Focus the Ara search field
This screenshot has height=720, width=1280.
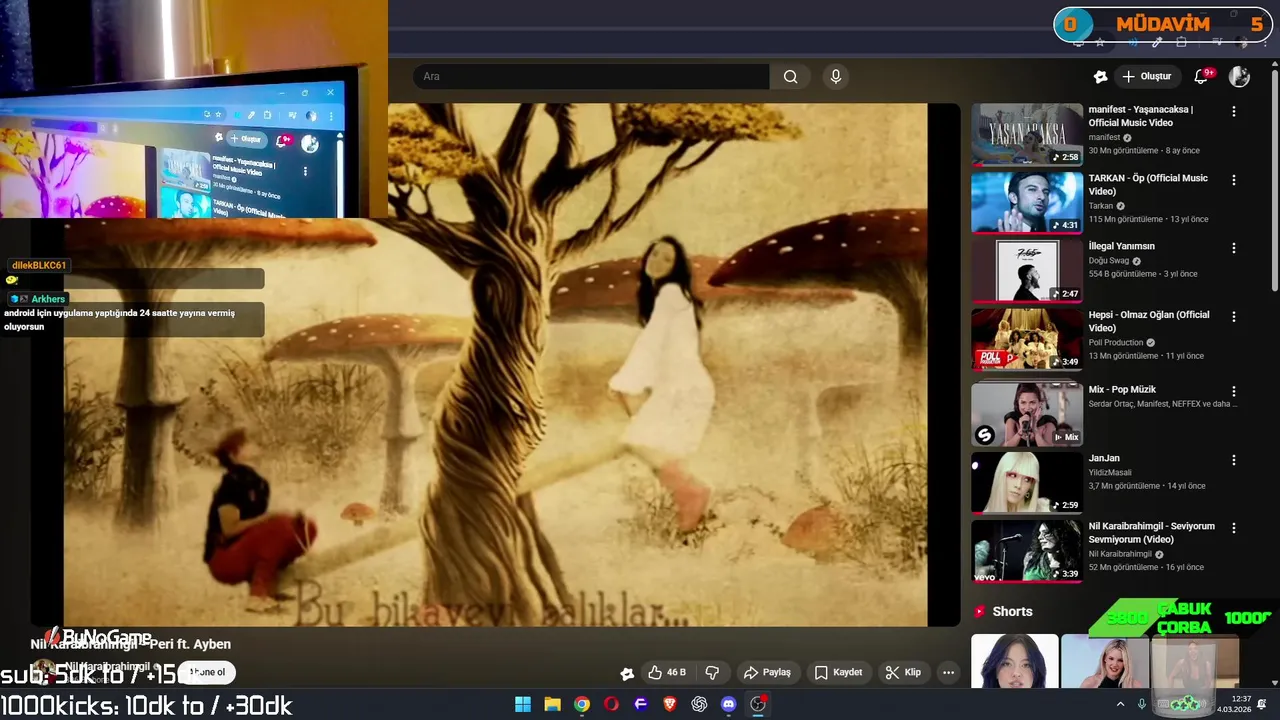(591, 77)
